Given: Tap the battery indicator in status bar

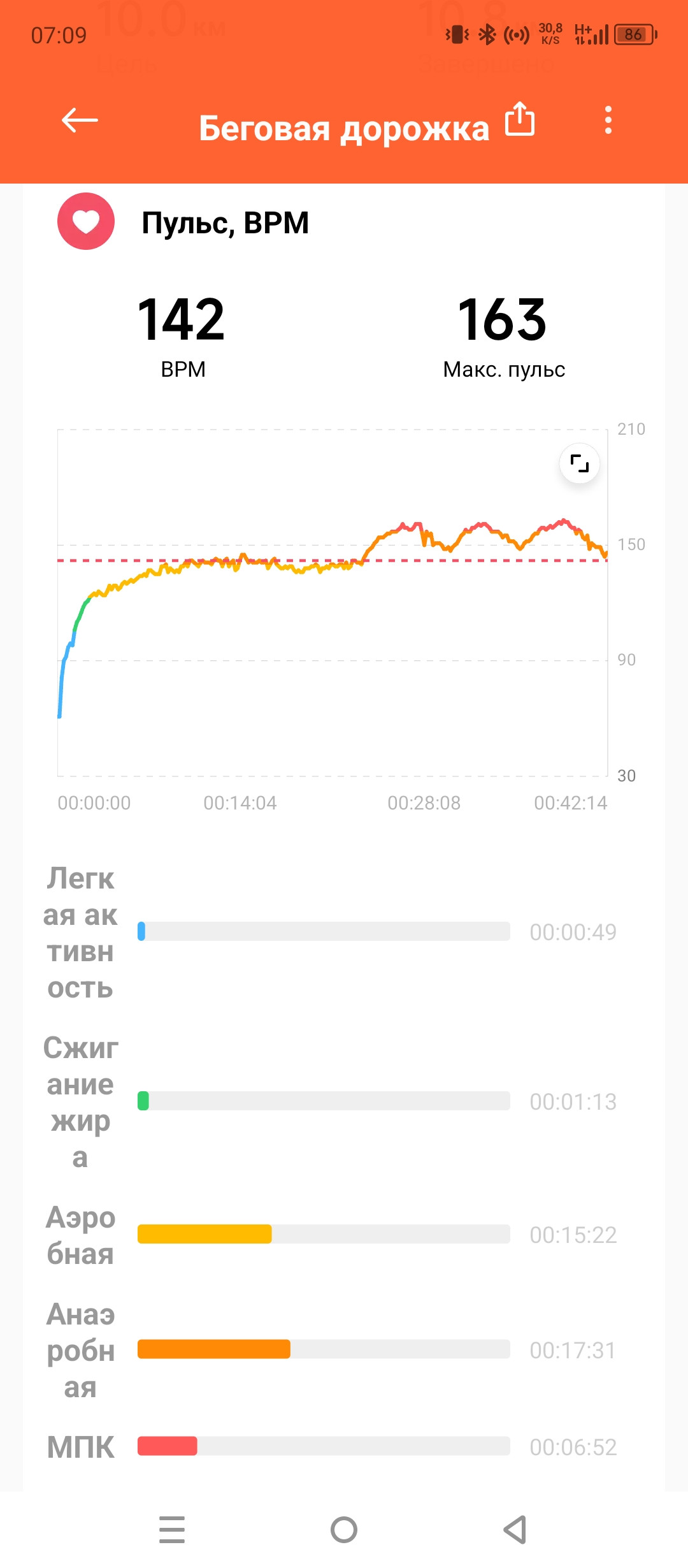Looking at the screenshot, I should pos(635,34).
